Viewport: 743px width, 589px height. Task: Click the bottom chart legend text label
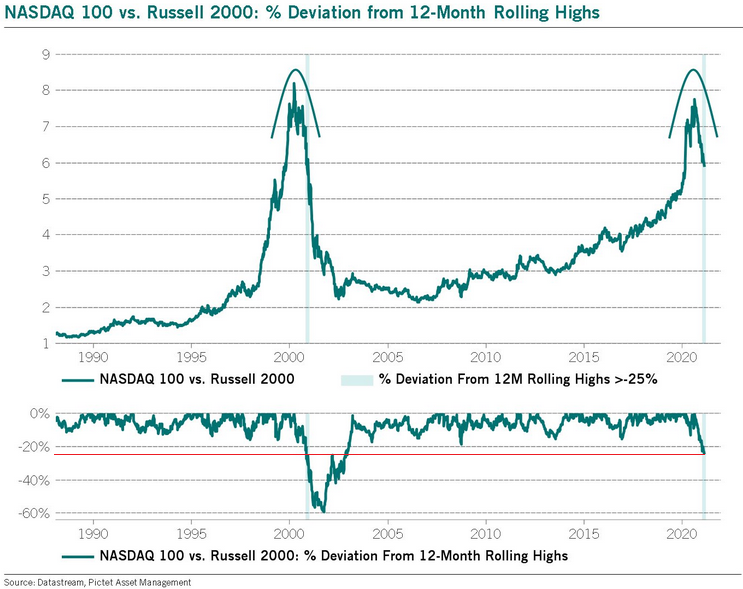click(334, 555)
